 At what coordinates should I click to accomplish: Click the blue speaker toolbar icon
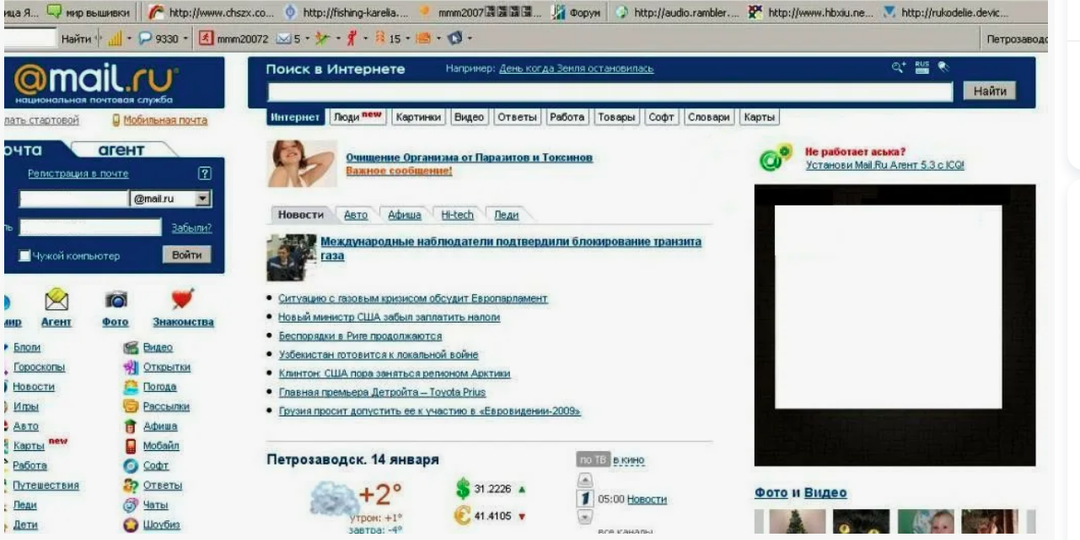[x=455, y=39]
